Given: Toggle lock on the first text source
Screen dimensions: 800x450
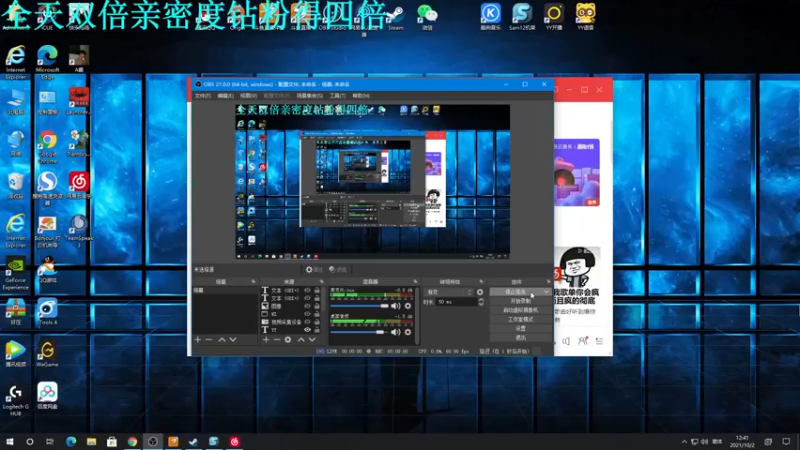Looking at the screenshot, I should (x=317, y=290).
